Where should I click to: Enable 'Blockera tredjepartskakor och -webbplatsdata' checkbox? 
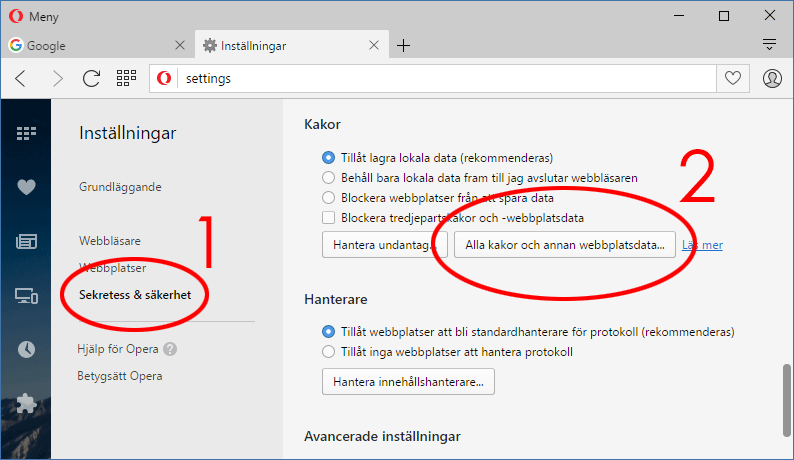pyautogui.click(x=329, y=217)
